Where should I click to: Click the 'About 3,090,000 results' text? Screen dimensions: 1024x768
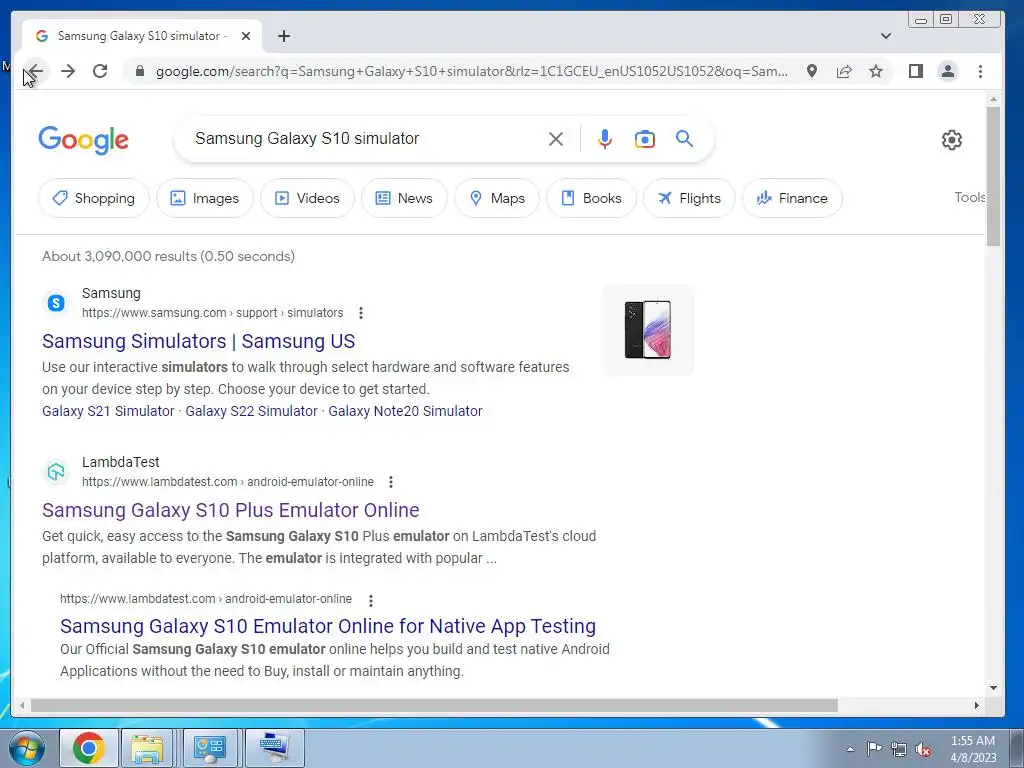click(x=168, y=256)
